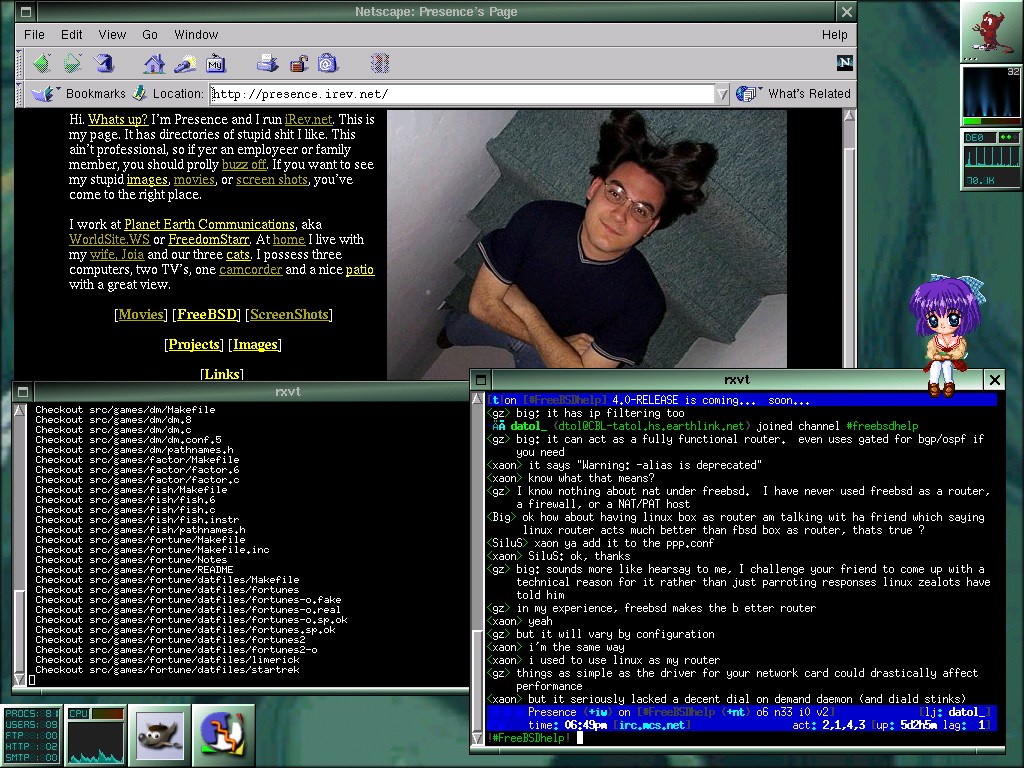Click the Stop traffic light icon
This screenshot has width=1024, height=768.
coord(379,64)
